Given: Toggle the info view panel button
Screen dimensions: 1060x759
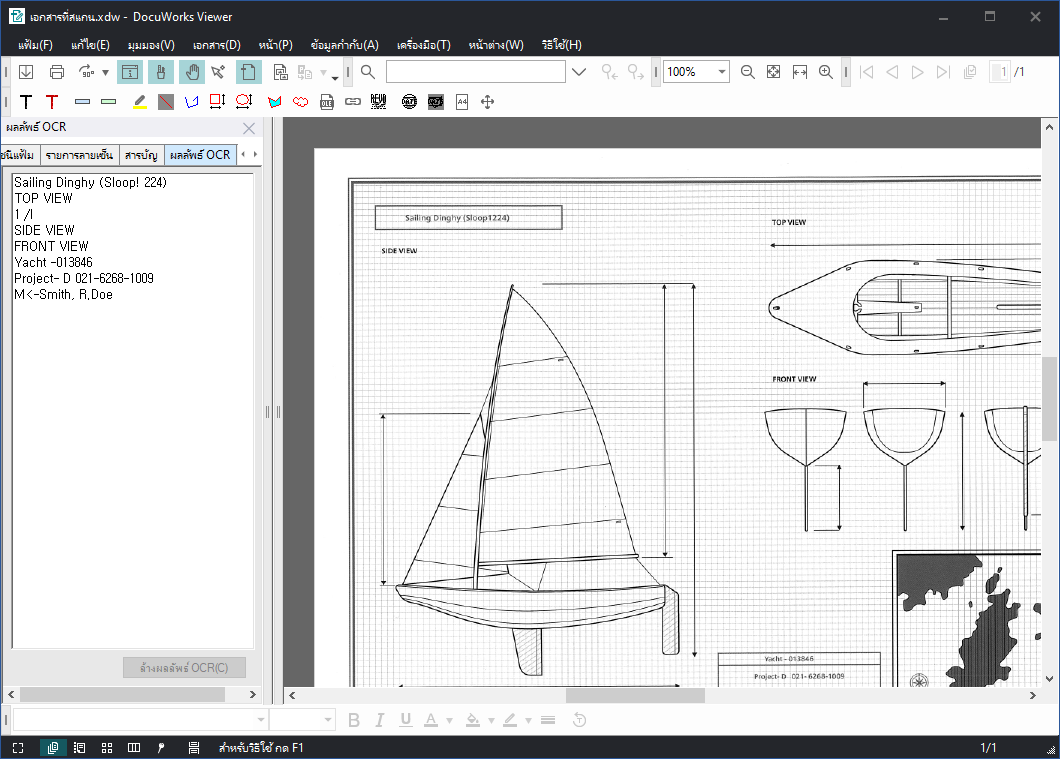Looking at the screenshot, I should (130, 72).
